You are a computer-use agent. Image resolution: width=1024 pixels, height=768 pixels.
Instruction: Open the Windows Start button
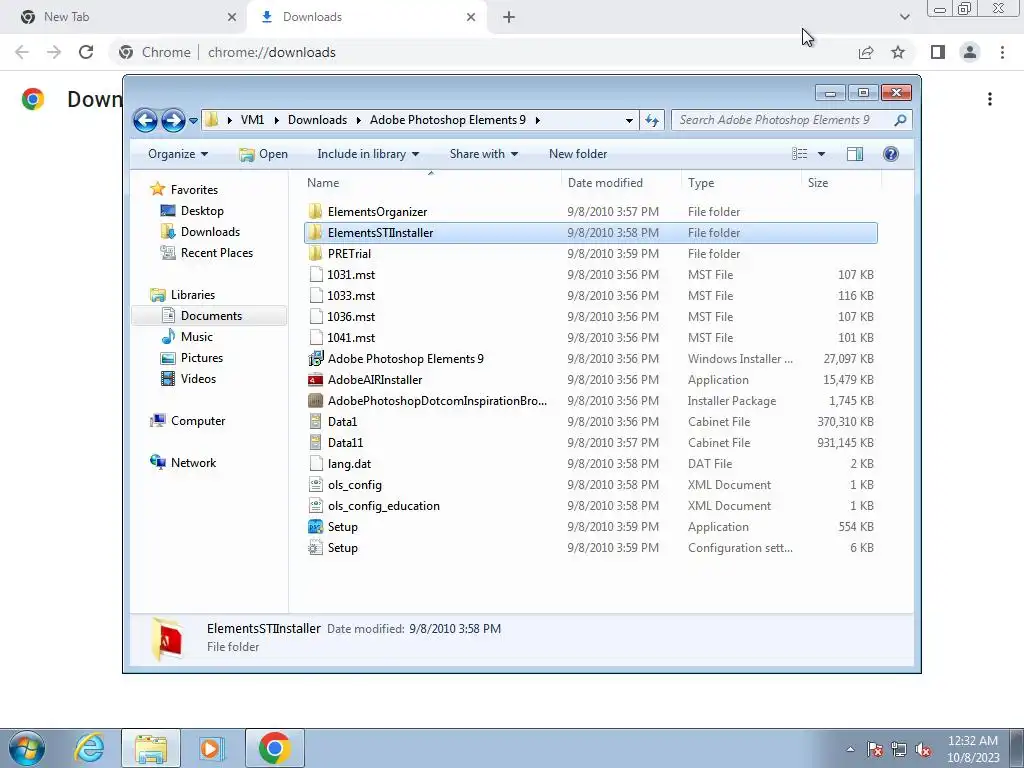26,748
